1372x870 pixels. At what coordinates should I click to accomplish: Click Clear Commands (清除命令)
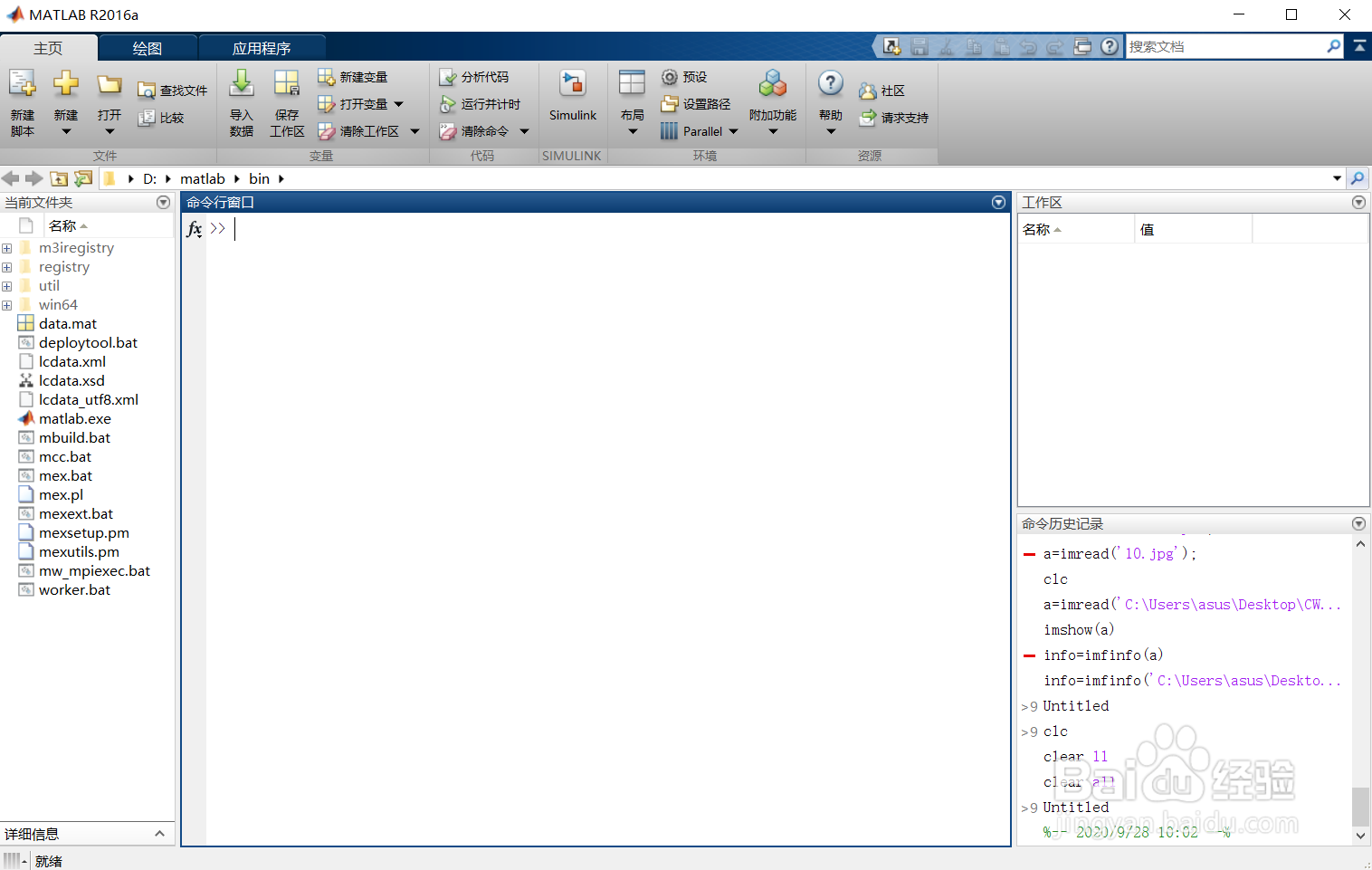(473, 131)
